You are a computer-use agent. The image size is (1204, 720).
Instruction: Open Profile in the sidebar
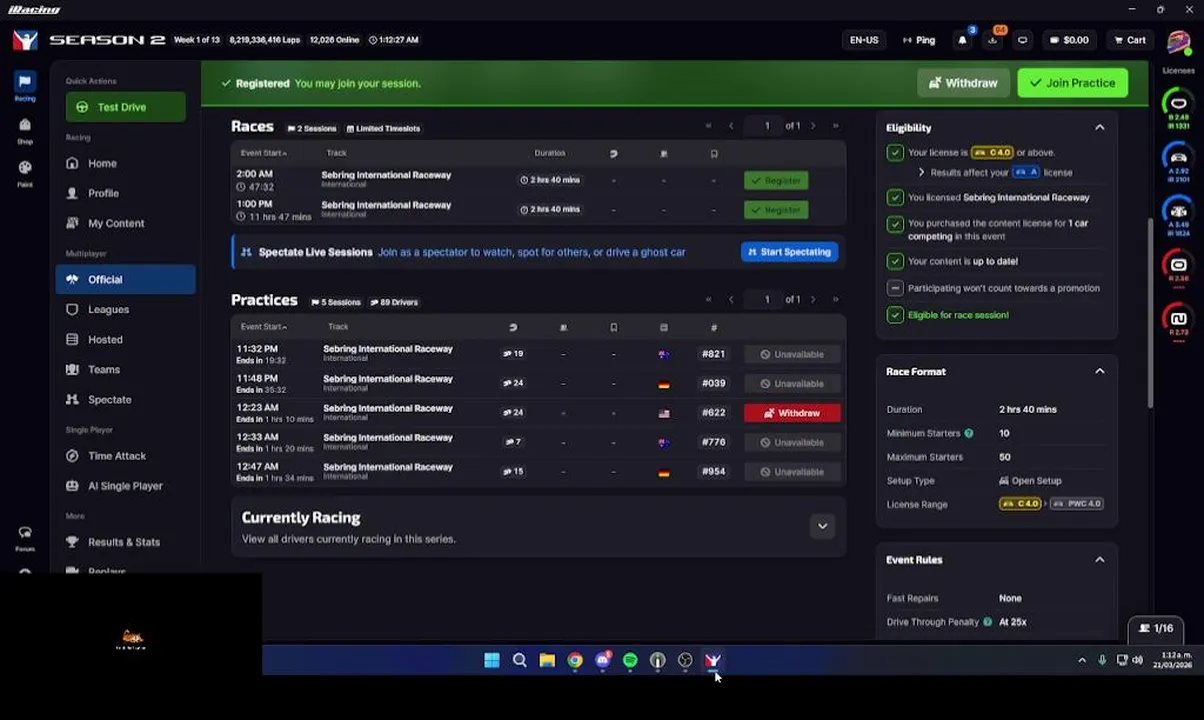[x=103, y=193]
